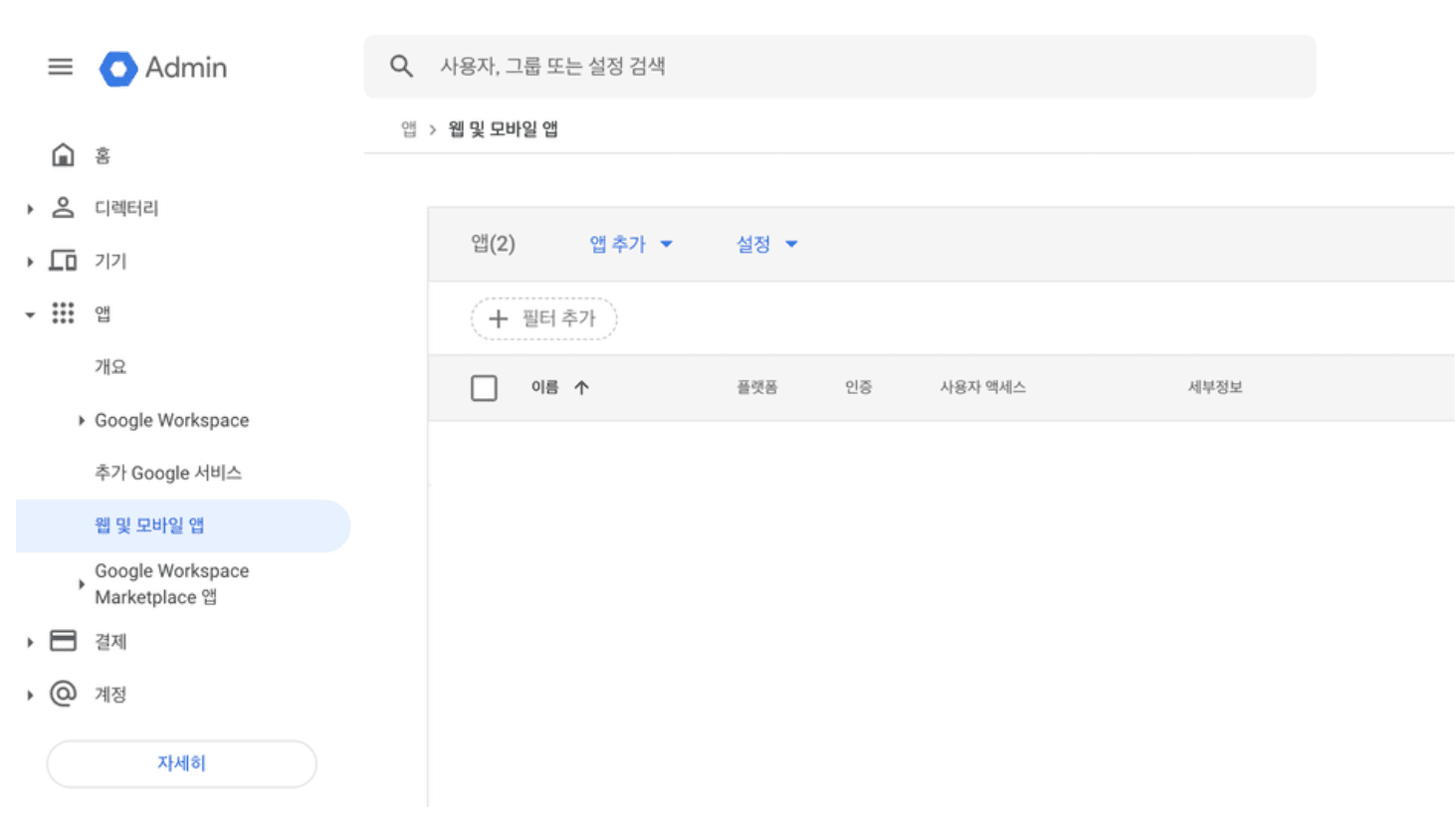Add a filter with 필터 추가
This screenshot has height=816, width=1456.
click(x=543, y=318)
